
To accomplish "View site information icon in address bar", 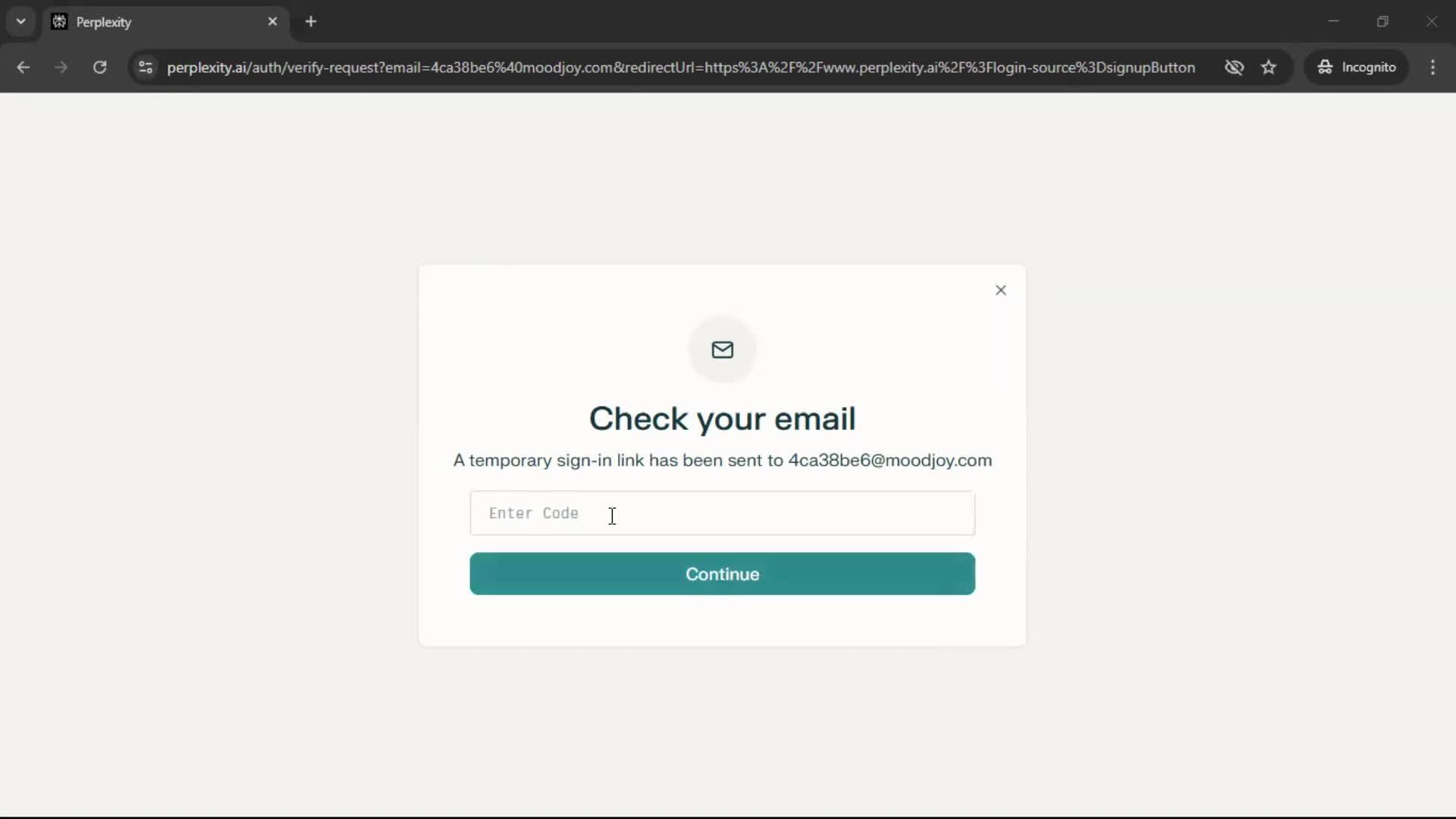I will 146,67.
